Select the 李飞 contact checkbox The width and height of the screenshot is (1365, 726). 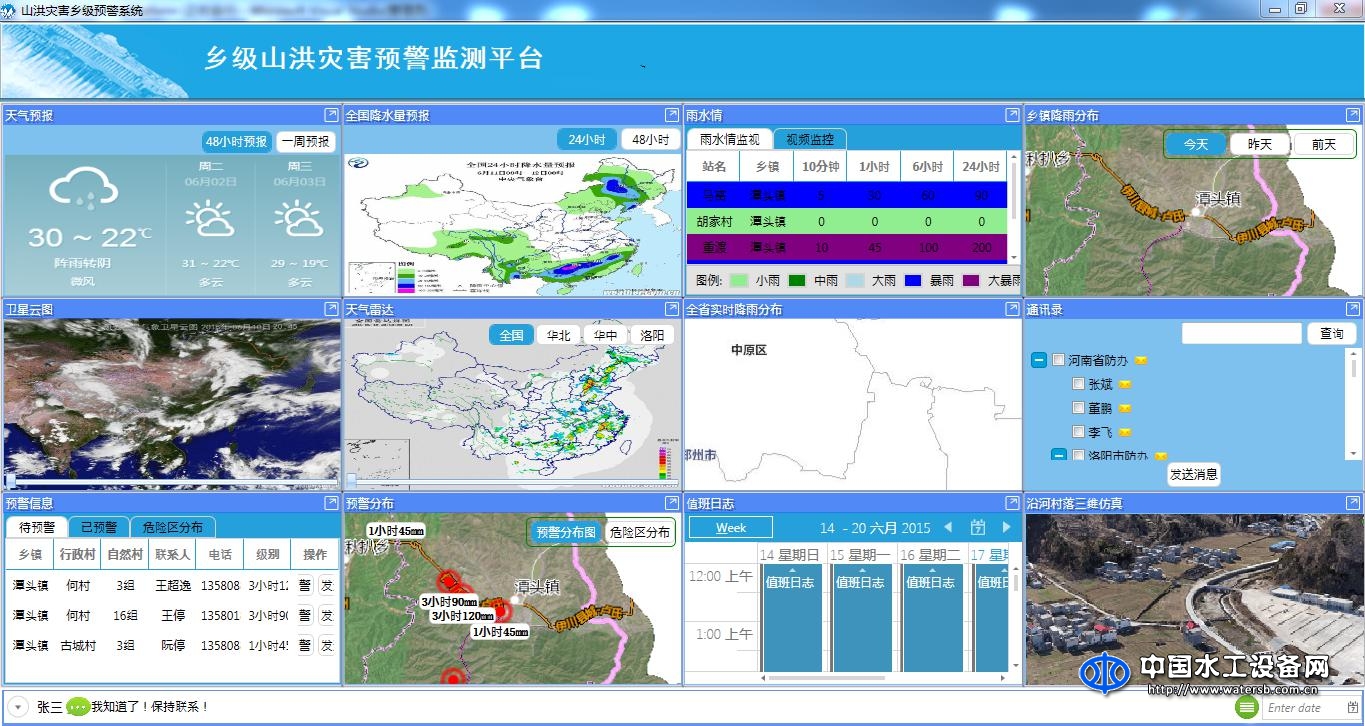[x=1078, y=432]
